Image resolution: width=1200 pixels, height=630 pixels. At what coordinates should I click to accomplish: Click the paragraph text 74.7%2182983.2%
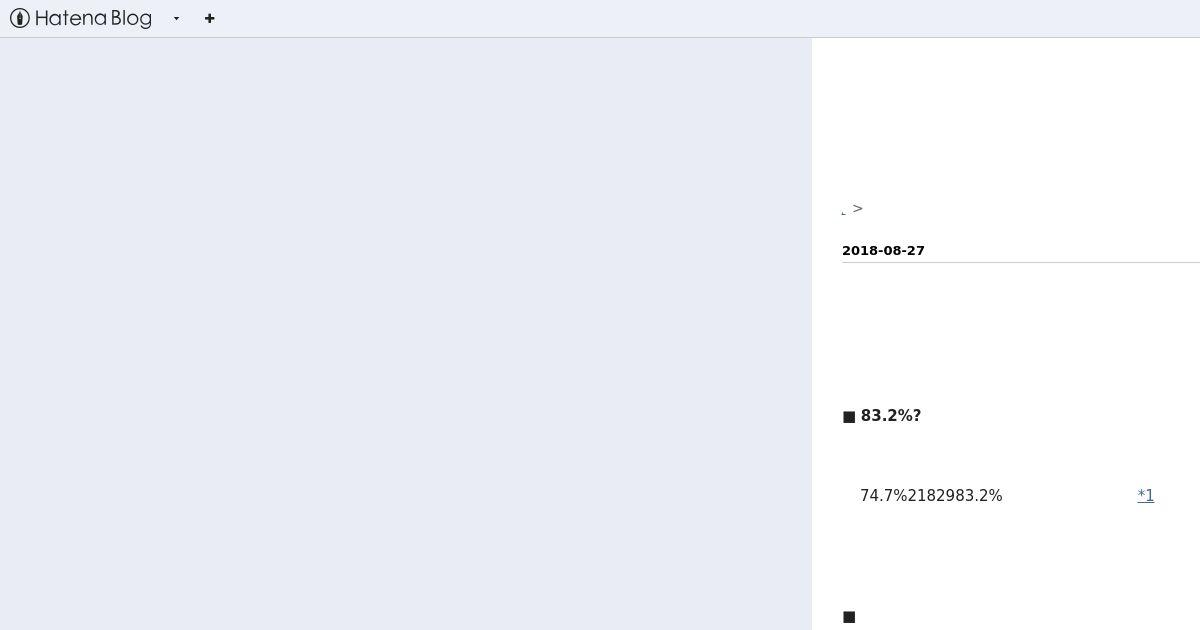[931, 495]
